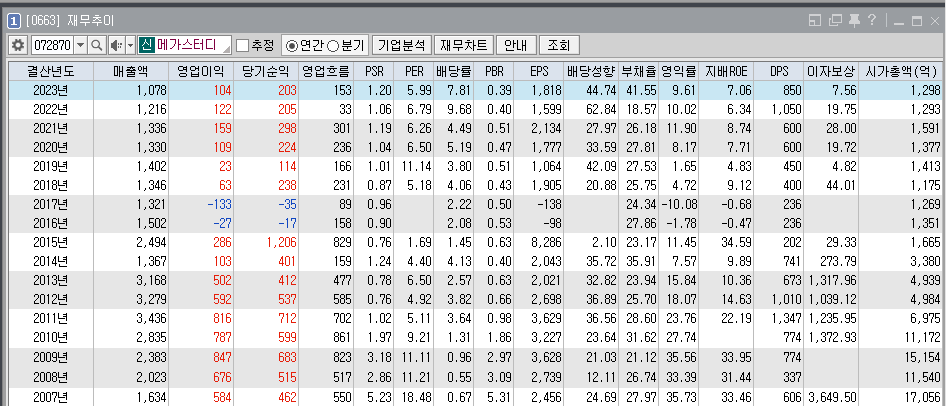Click the 영익률 column header

pyautogui.click(x=678, y=71)
